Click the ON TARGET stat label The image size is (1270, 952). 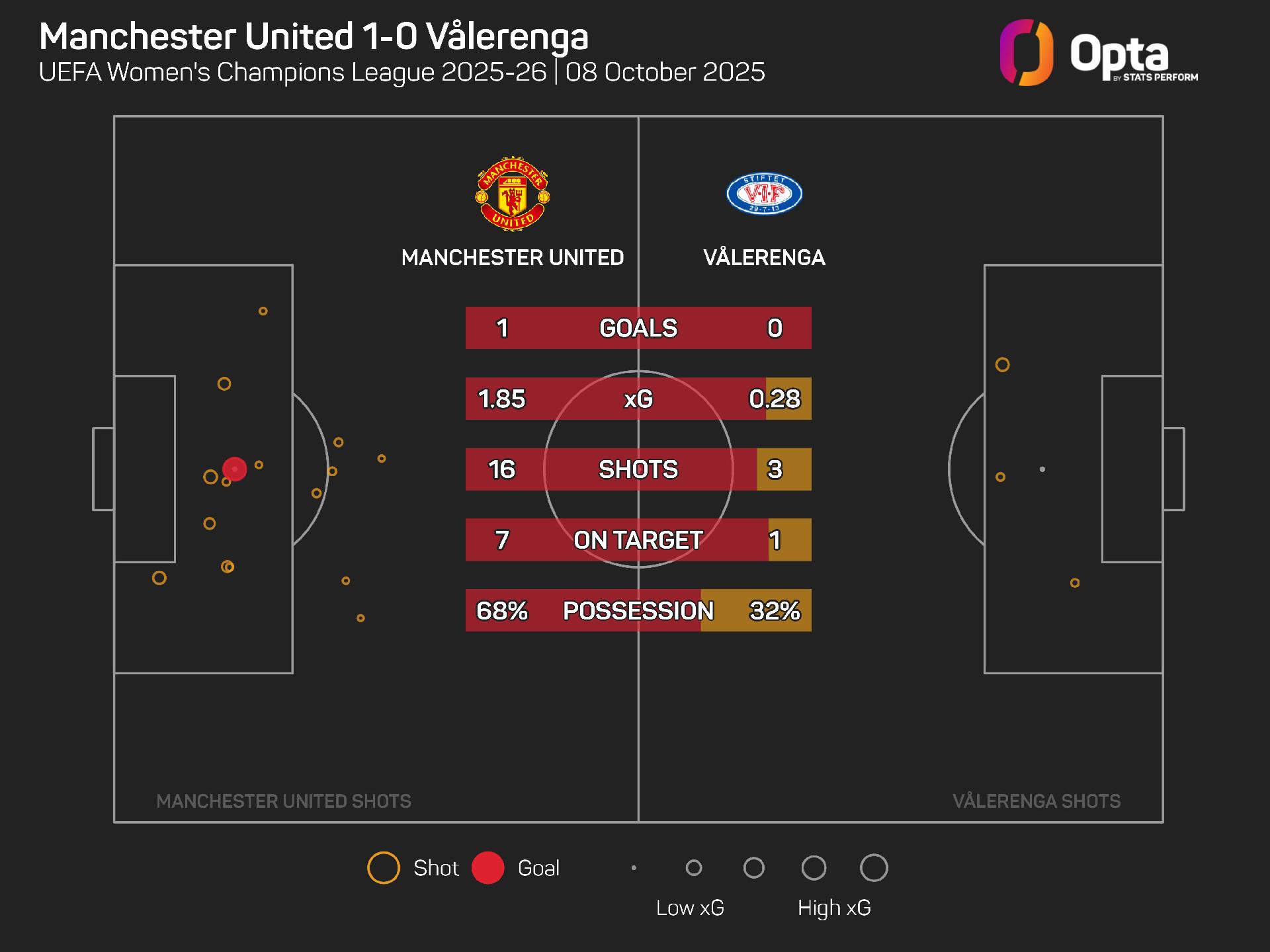click(x=638, y=540)
